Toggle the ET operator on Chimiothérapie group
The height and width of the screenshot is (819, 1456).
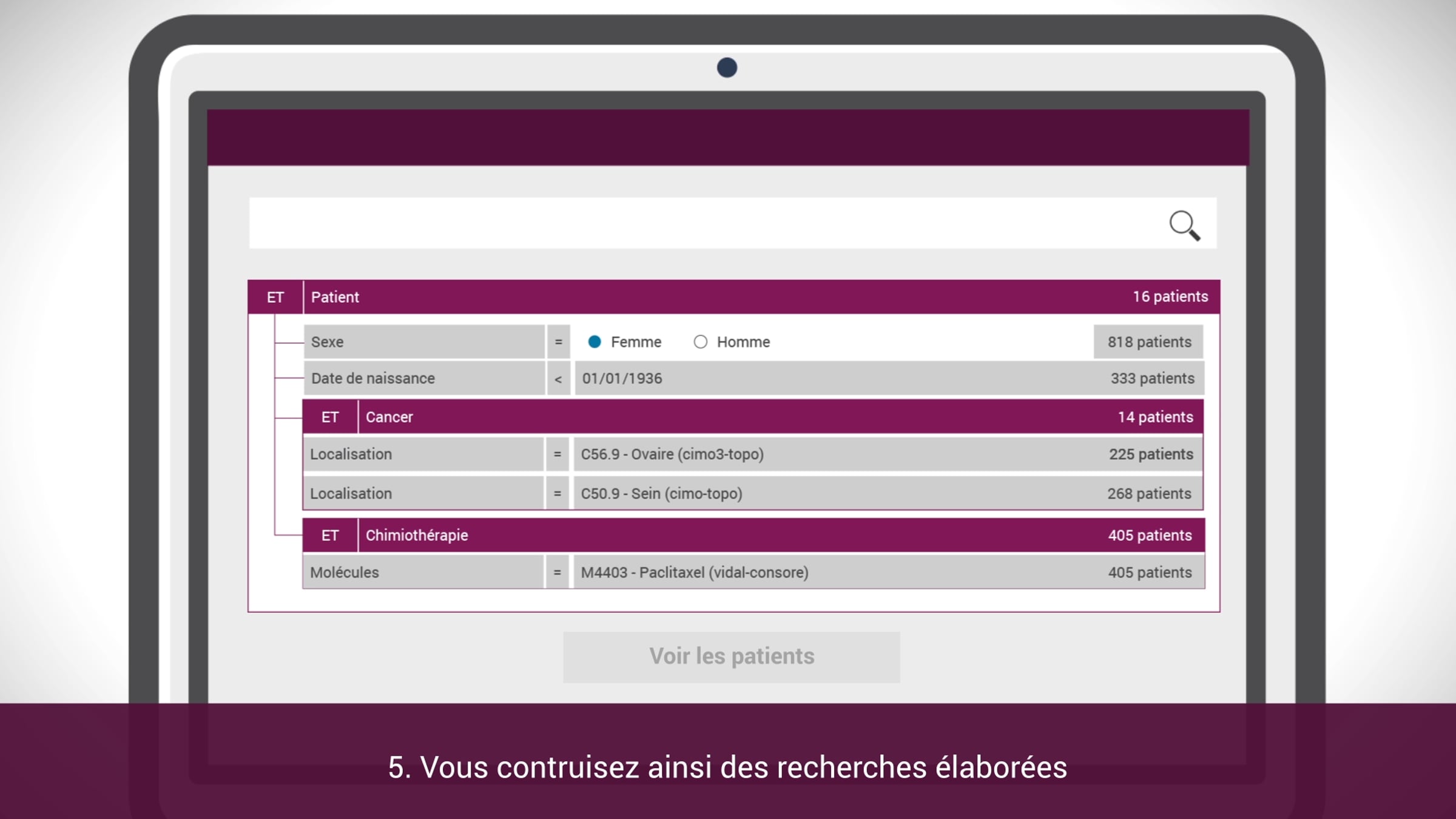tap(330, 536)
